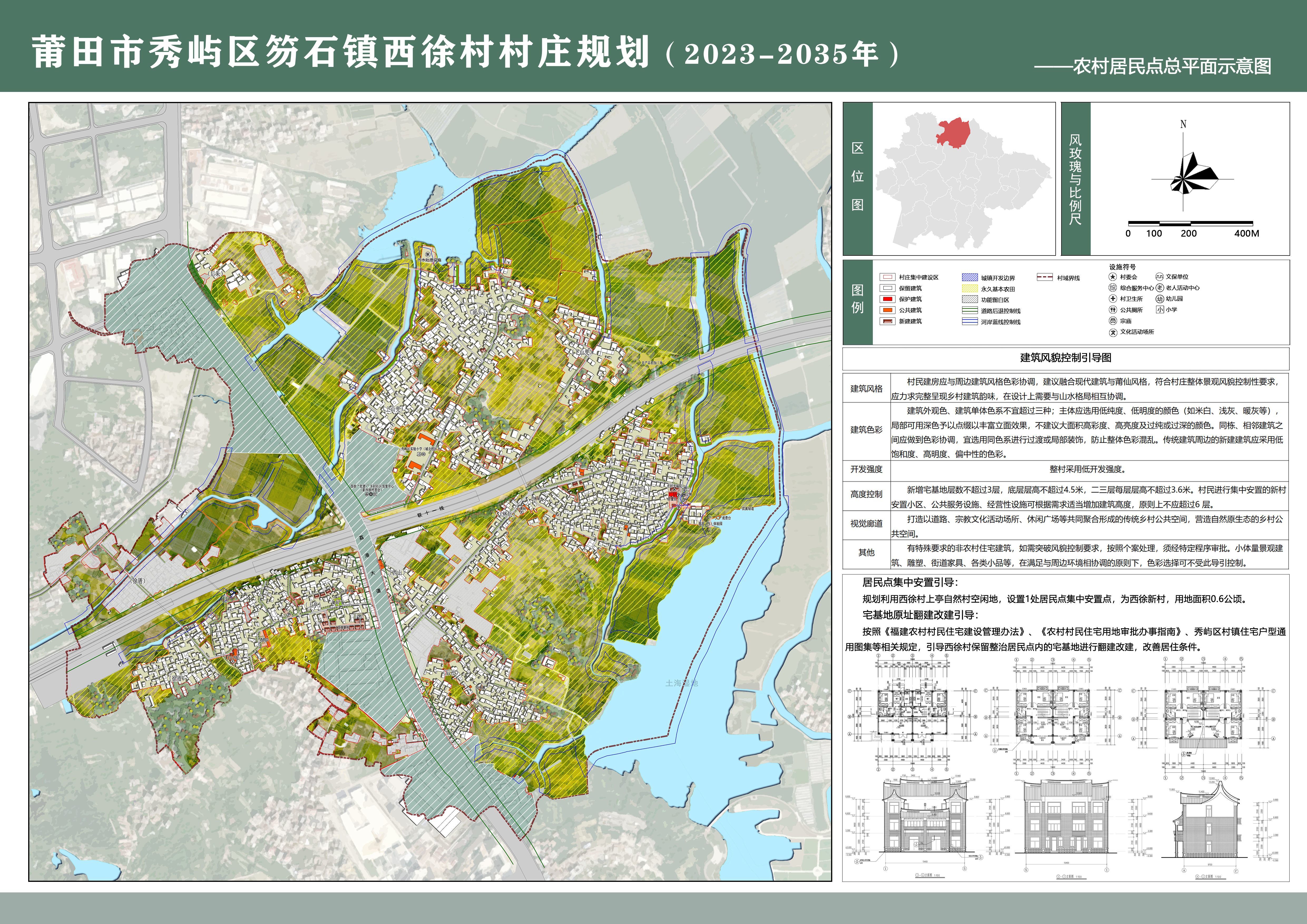1307x924 pixels.
Task: Click the 文保单位 legend symbol
Action: tap(1159, 277)
